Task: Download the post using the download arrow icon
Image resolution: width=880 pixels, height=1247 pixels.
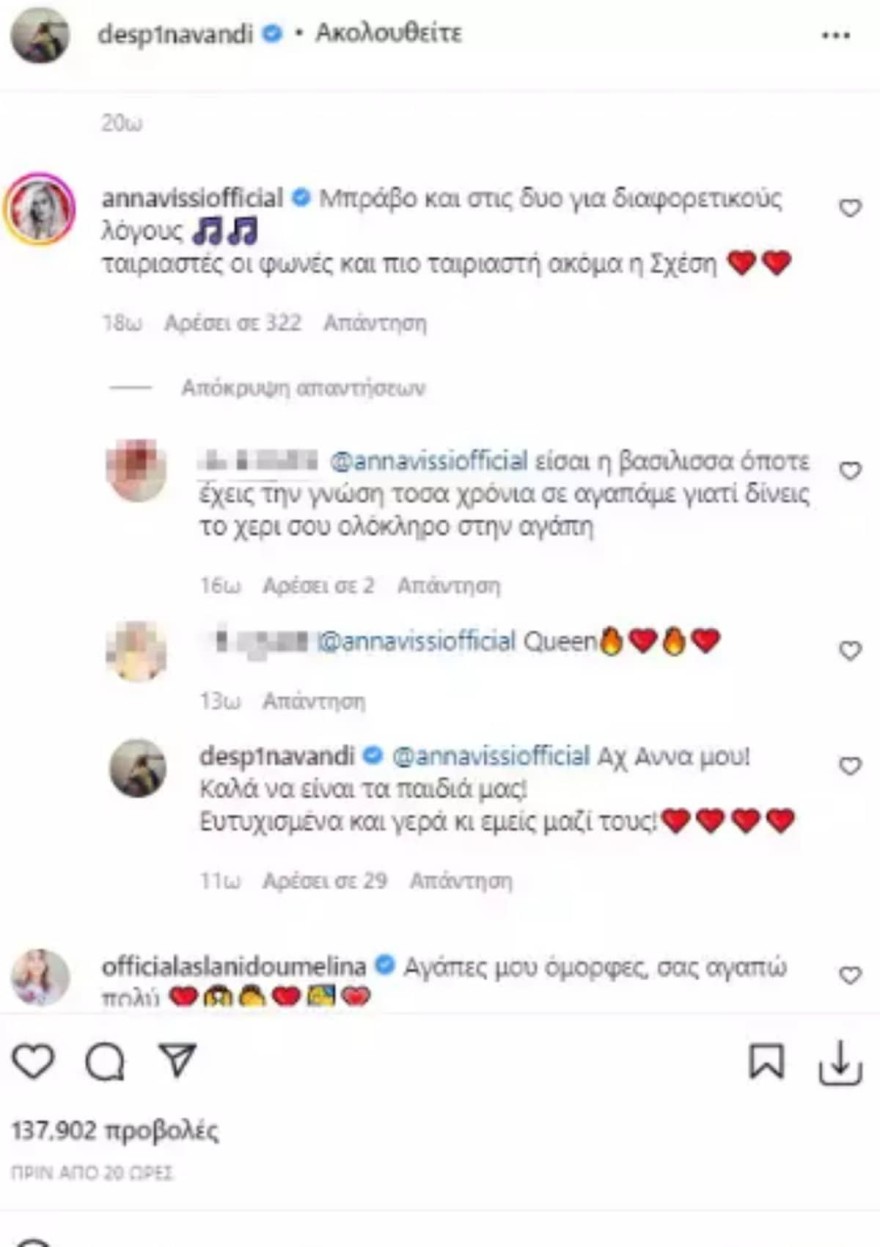Action: pyautogui.click(x=840, y=1064)
